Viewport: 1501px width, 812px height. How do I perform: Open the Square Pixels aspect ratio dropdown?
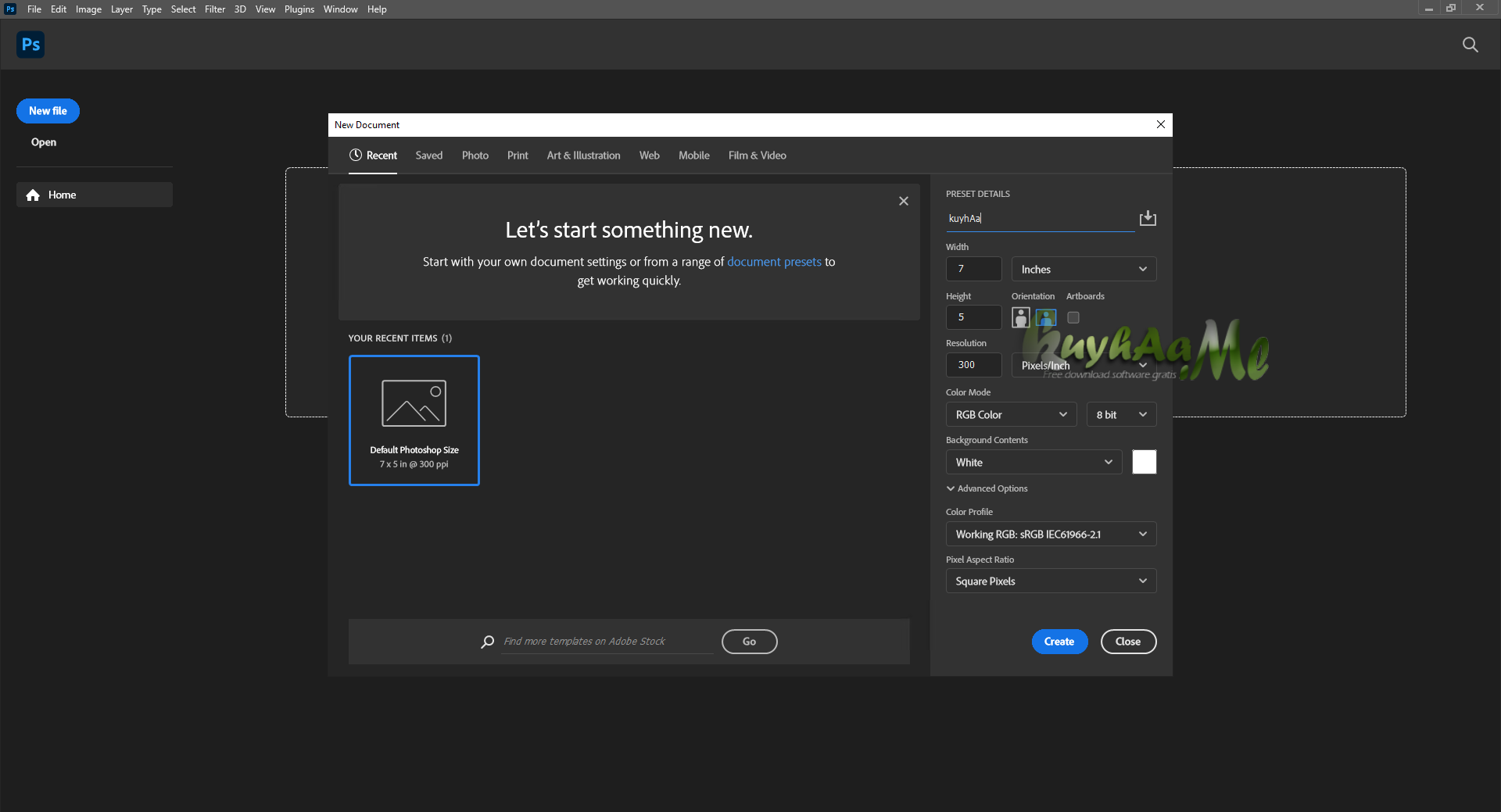(1051, 581)
